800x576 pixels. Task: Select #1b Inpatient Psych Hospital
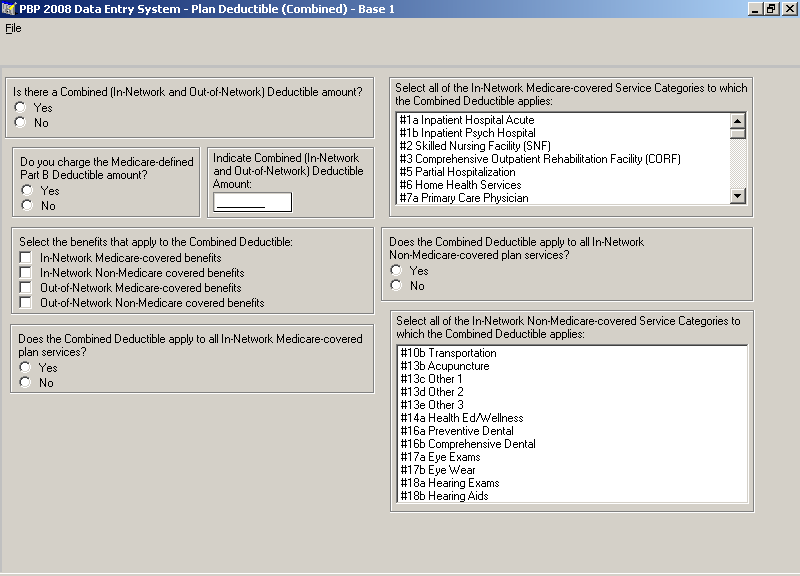point(564,133)
